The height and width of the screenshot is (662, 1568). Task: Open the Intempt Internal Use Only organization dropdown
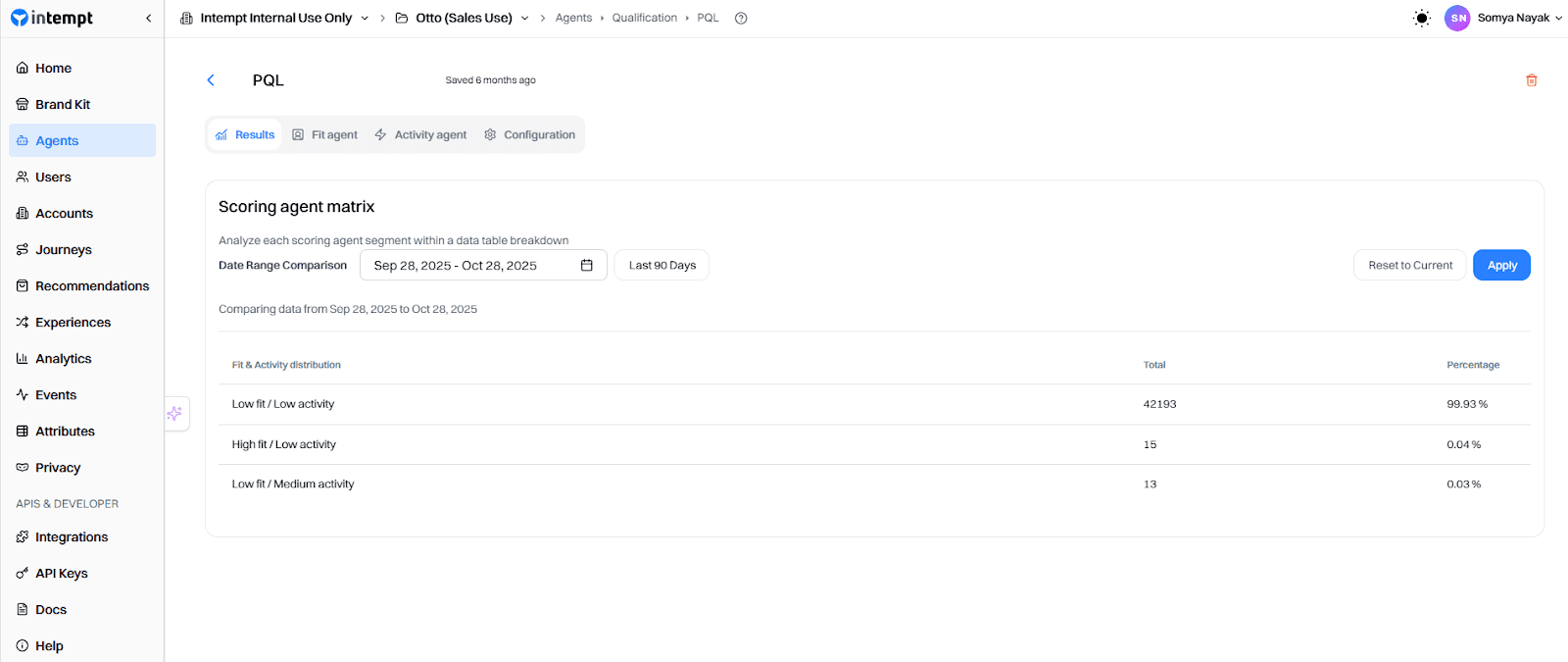click(x=274, y=18)
